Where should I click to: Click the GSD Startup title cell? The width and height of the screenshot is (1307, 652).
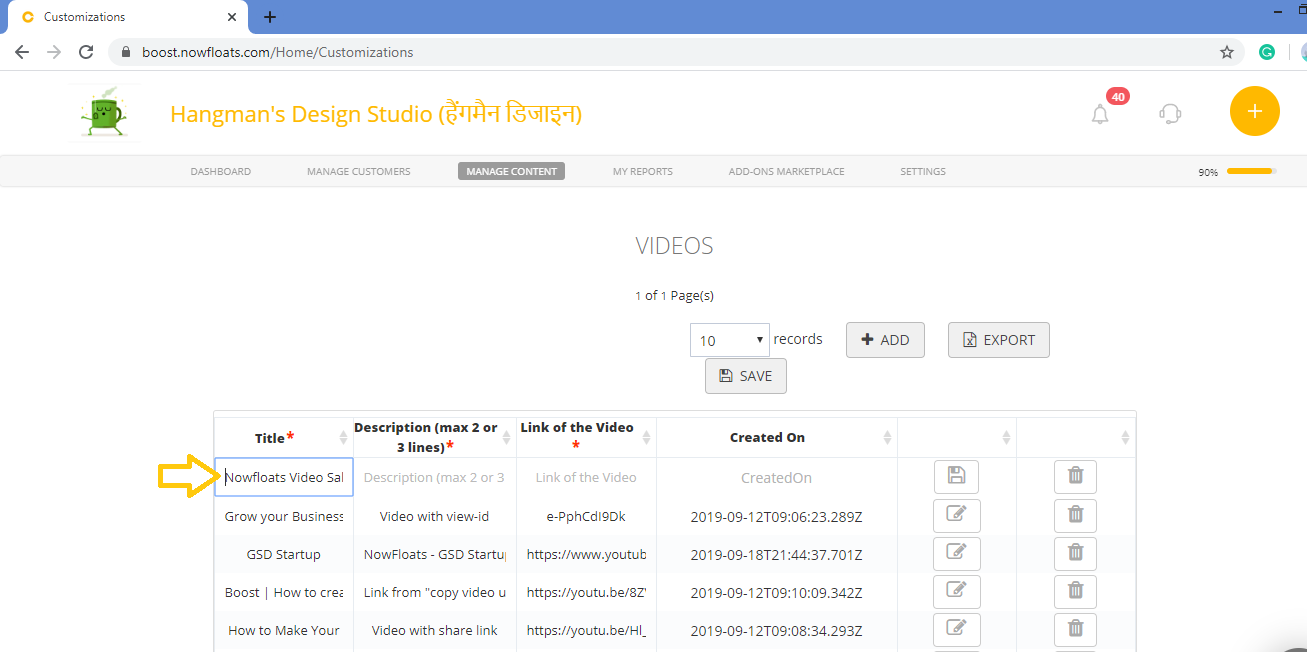click(x=284, y=554)
